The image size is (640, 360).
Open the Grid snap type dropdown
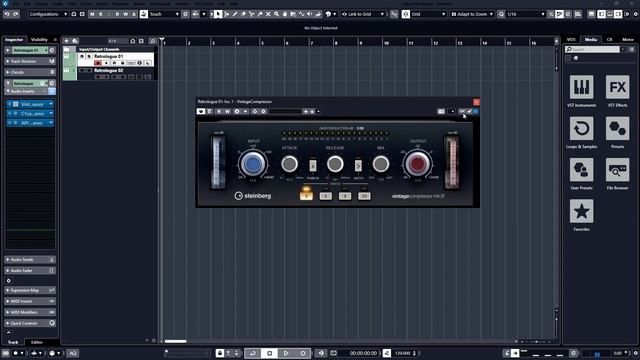coord(428,14)
